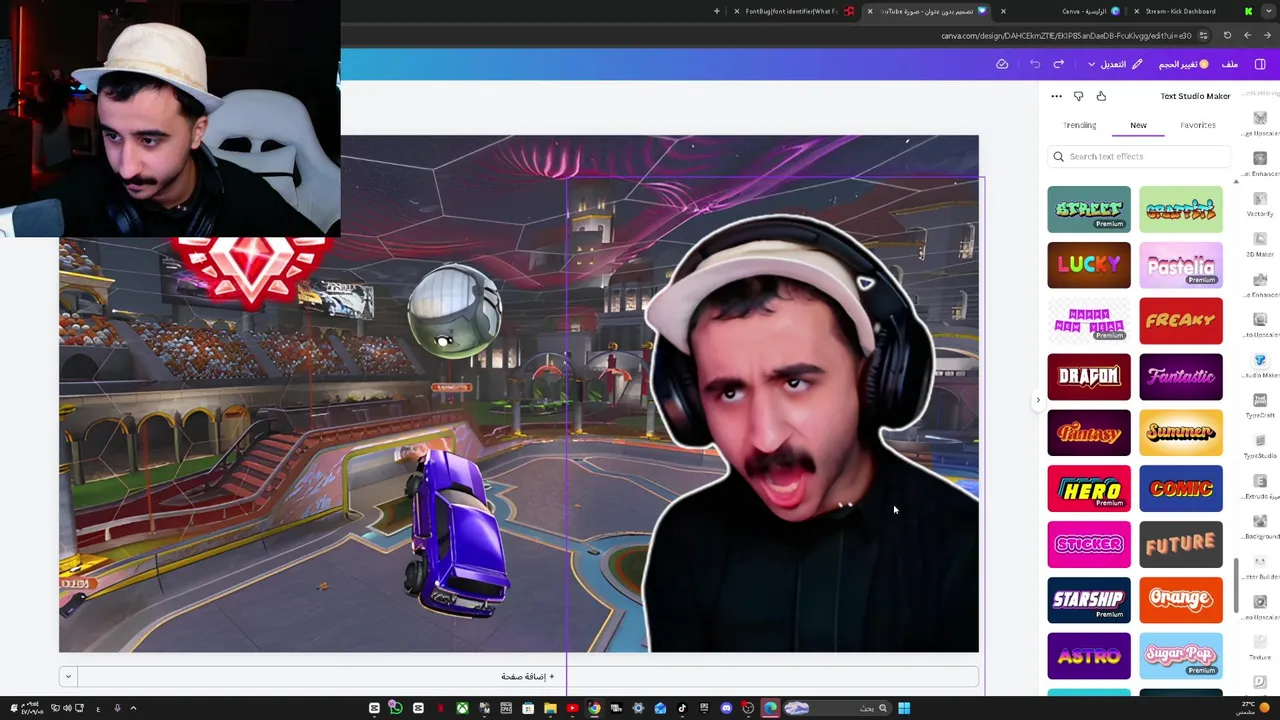1280x720 pixels.
Task: Open the 3D Maker app icon in sidebar
Action: click(1260, 239)
